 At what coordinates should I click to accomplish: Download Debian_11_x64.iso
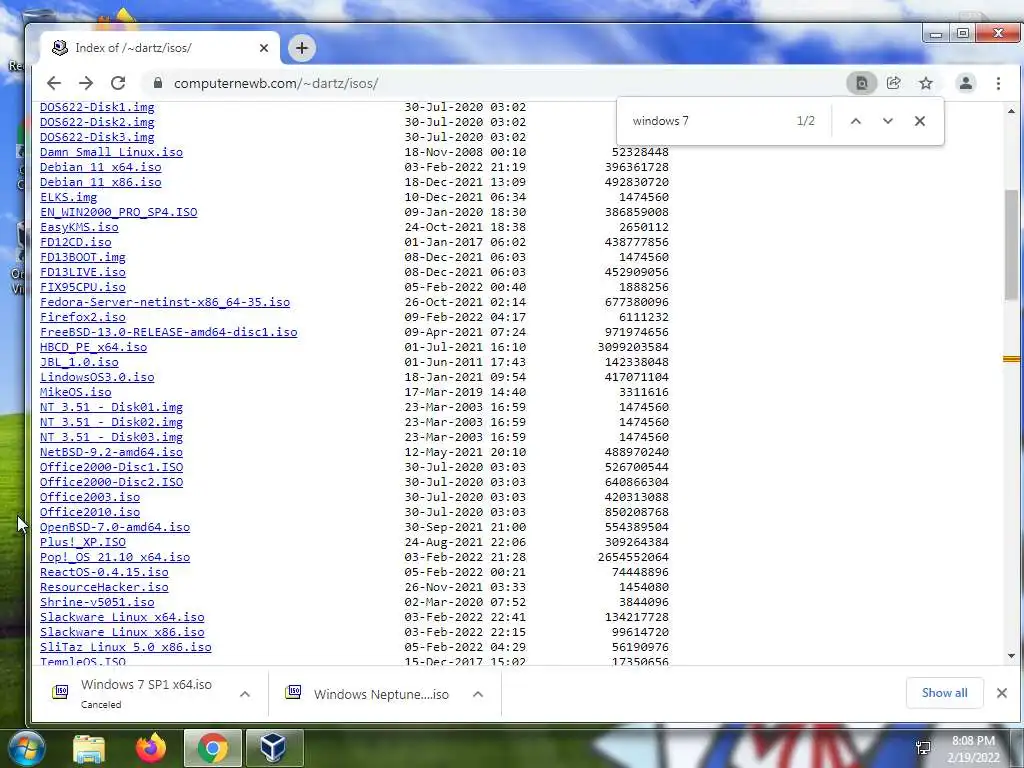[x=101, y=167]
